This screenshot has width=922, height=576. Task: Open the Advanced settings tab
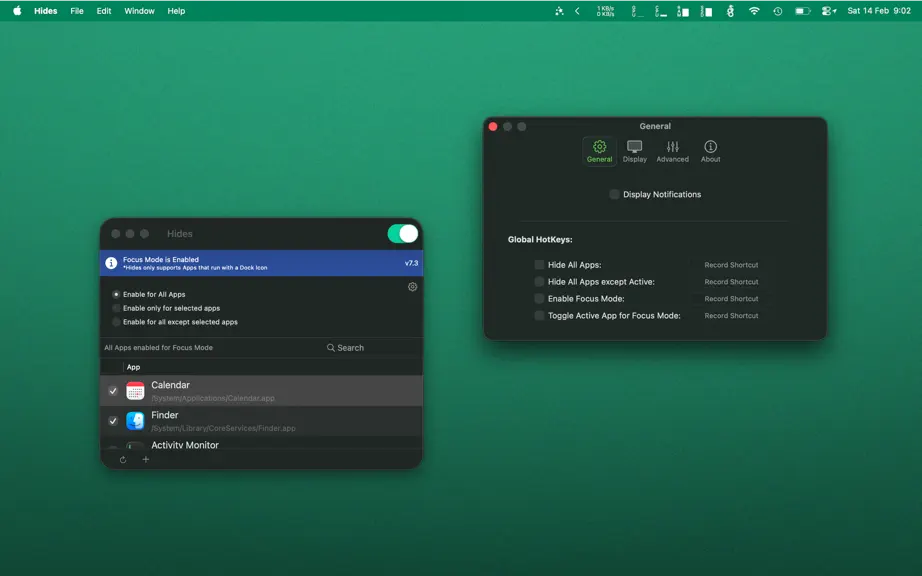[x=672, y=151]
